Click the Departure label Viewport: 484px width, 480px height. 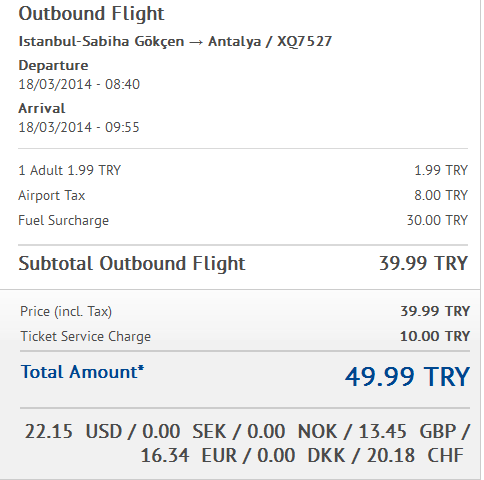[53, 65]
